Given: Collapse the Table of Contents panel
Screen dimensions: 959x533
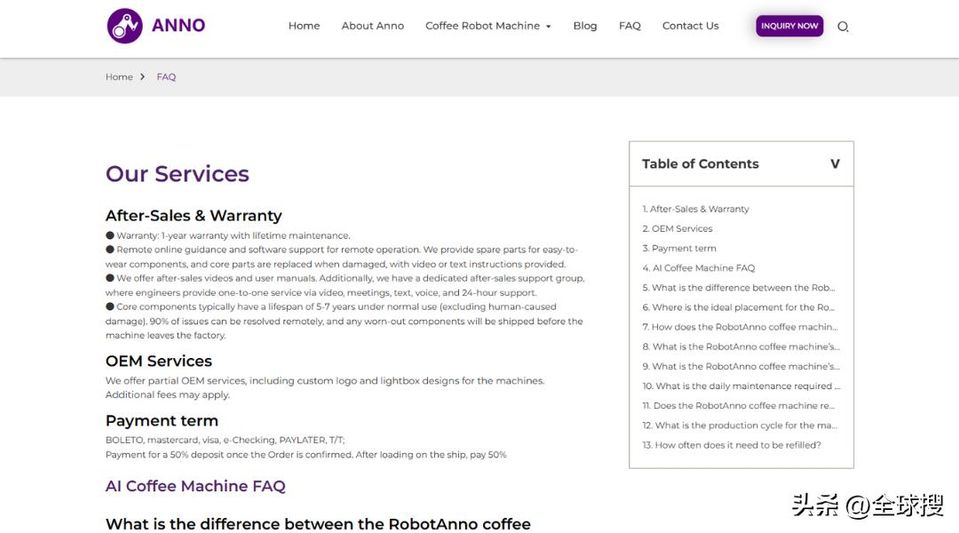Looking at the screenshot, I should tap(834, 163).
